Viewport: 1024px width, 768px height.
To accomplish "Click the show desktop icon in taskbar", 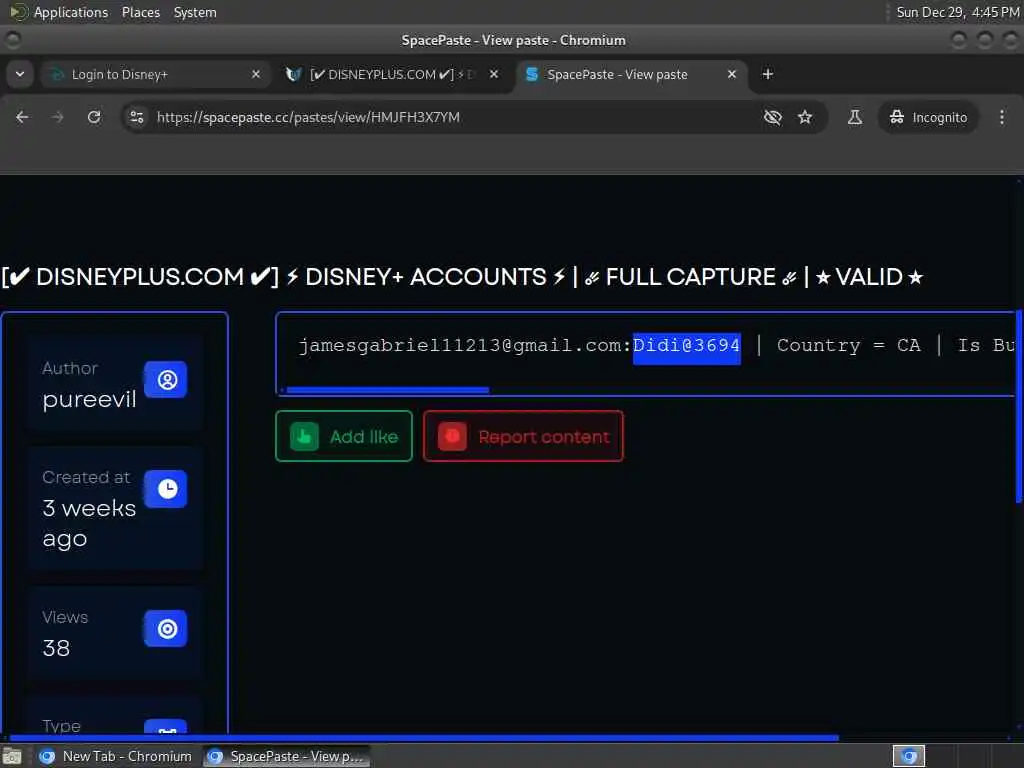I will [x=12, y=756].
